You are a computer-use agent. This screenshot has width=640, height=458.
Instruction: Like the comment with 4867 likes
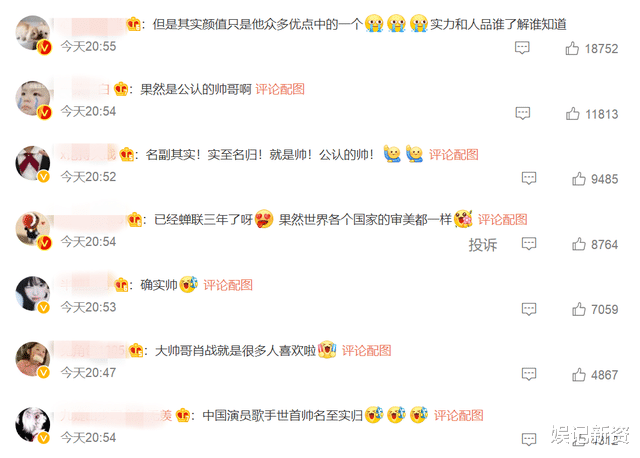[579, 374]
